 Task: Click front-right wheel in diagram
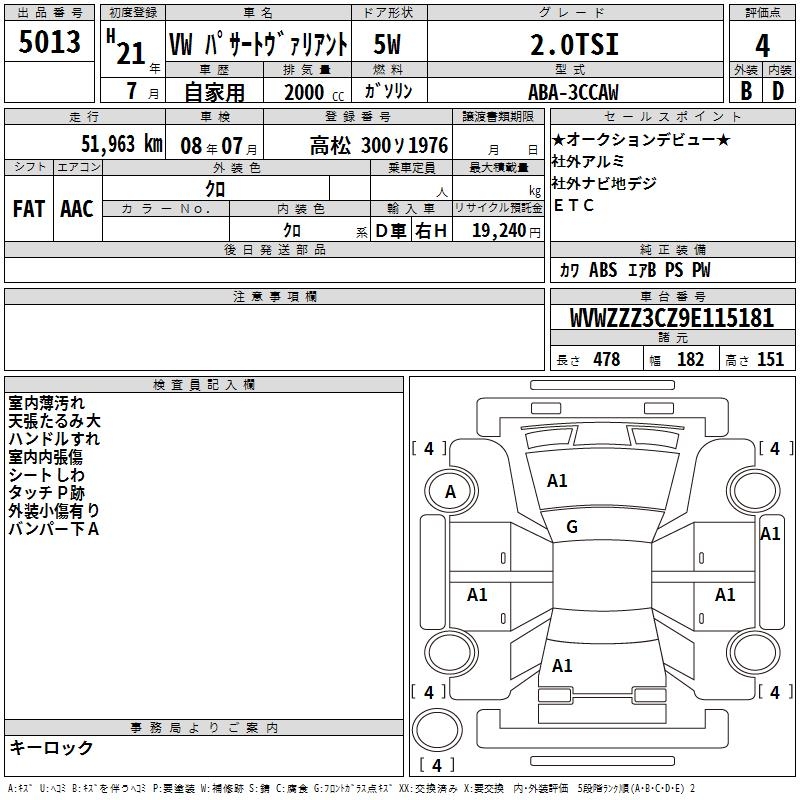tap(753, 491)
